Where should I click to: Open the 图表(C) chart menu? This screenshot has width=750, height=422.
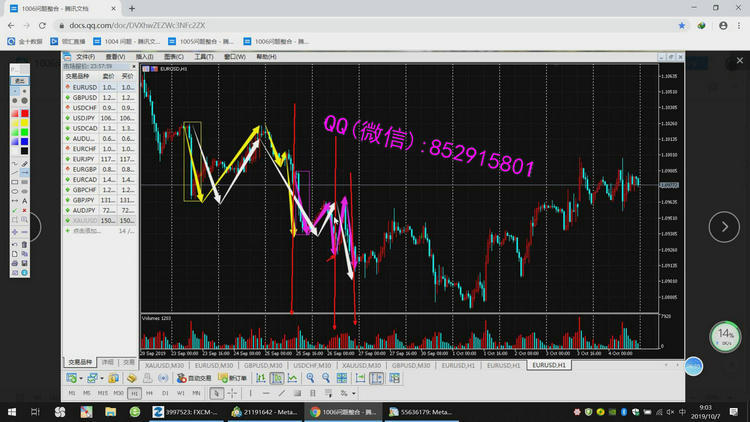point(173,57)
